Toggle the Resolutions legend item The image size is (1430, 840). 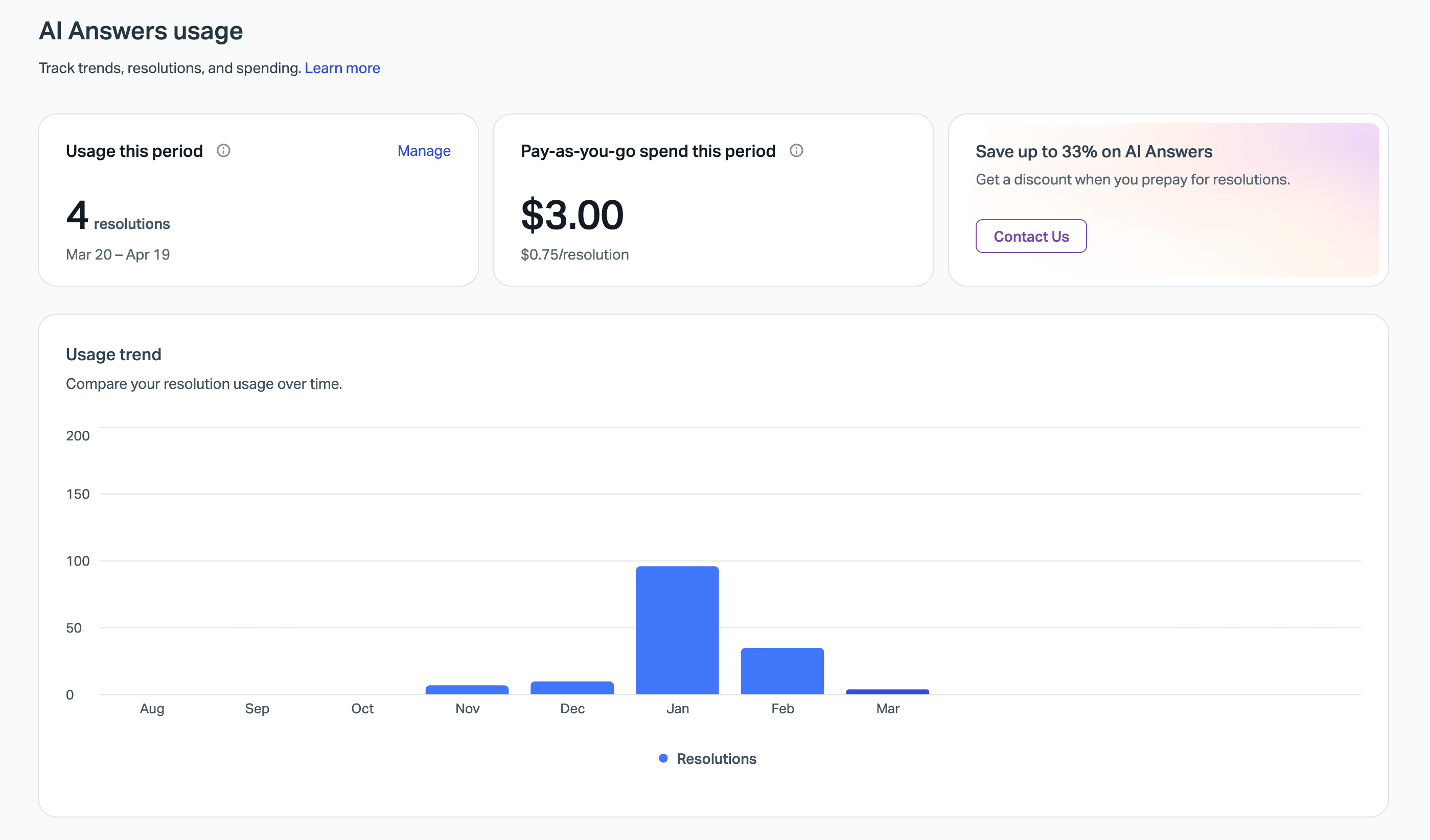716,758
